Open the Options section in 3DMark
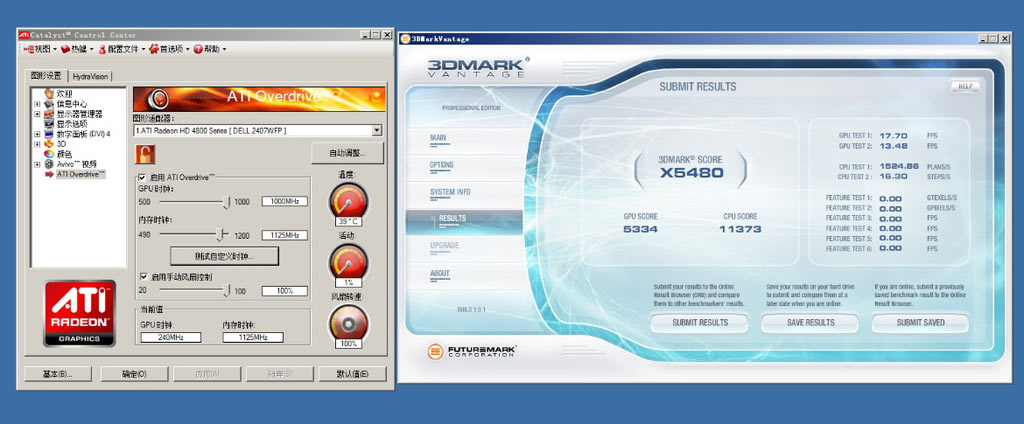Screen dimensions: 1024x424 coord(441,165)
